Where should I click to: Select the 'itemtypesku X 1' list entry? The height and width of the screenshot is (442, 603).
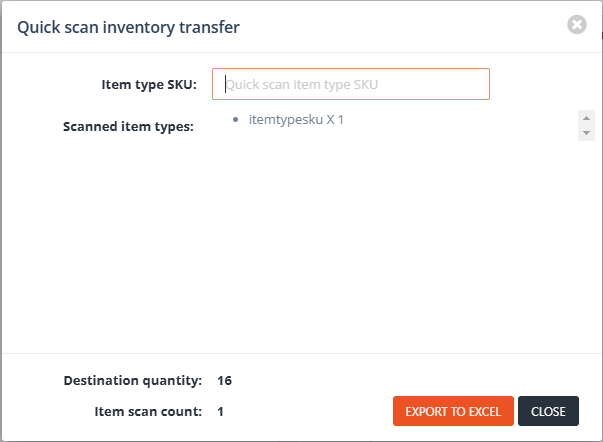click(x=296, y=120)
